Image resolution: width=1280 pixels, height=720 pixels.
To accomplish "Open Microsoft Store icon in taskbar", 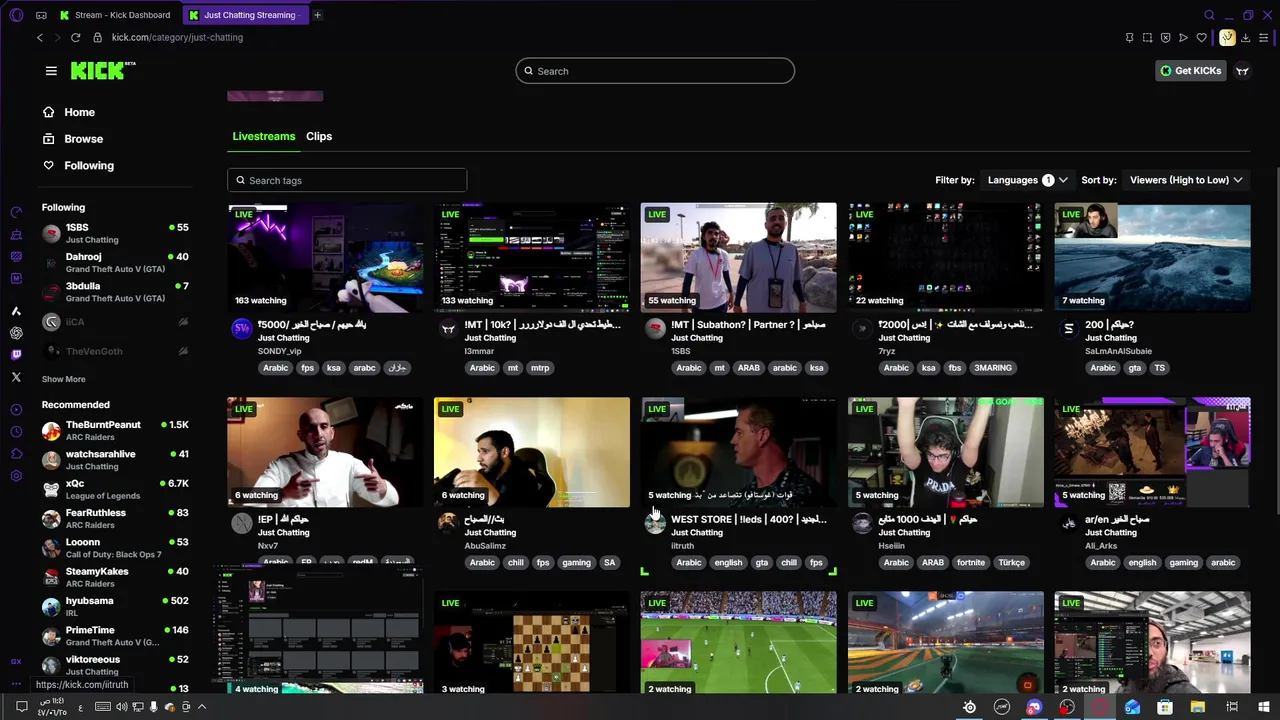I will click(x=1165, y=707).
